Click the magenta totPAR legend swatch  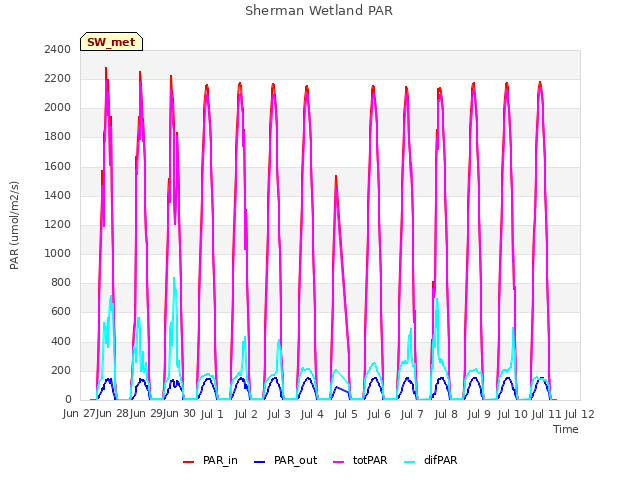point(339,462)
